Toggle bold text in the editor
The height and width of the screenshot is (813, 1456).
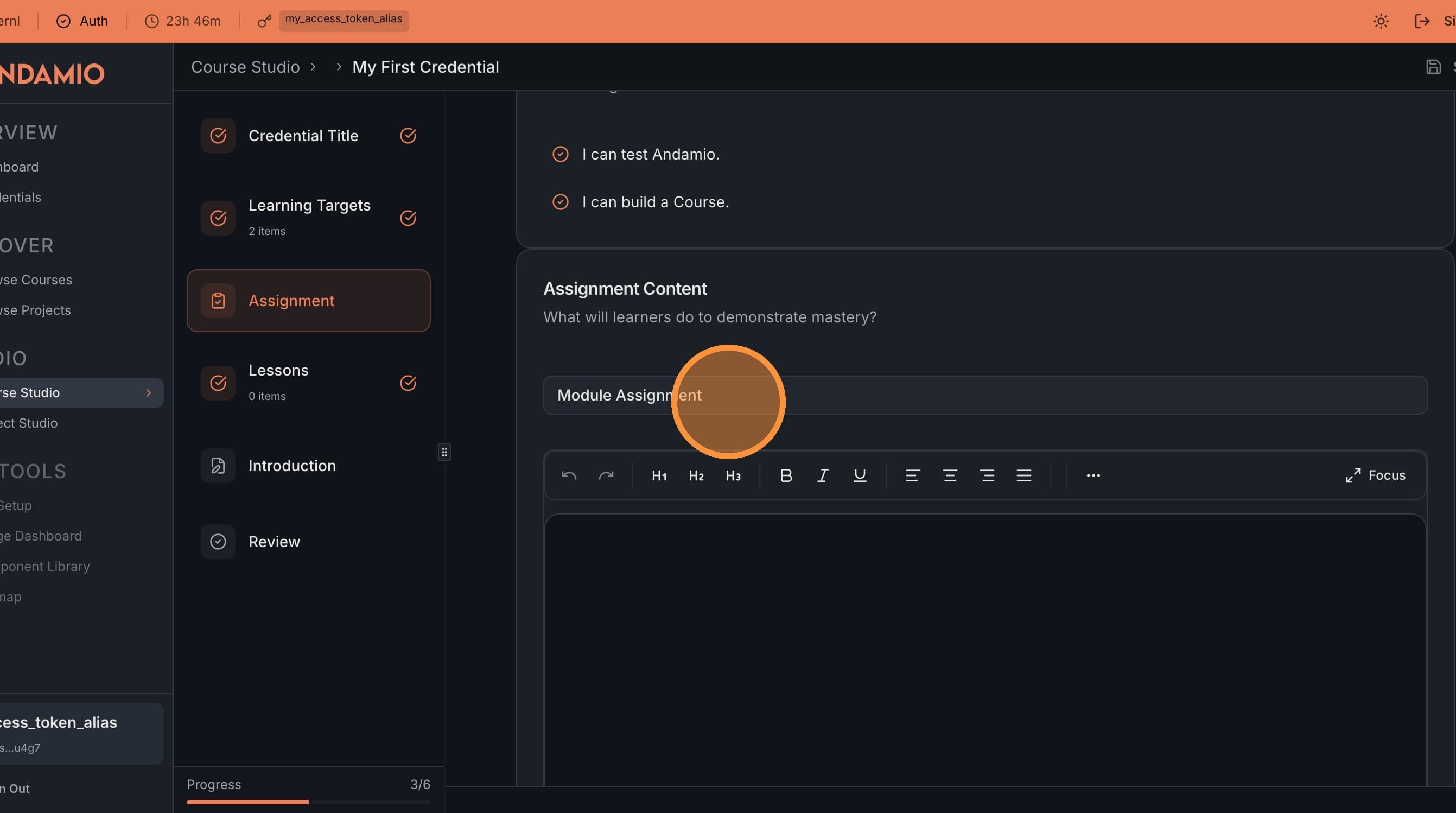pos(786,475)
